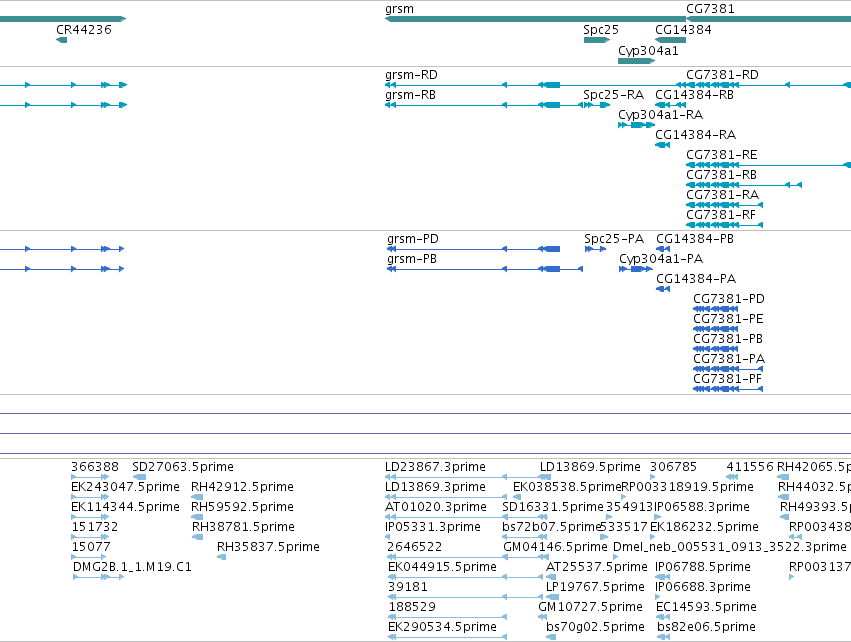This screenshot has height=642, width=851.
Task: Select the CR44236 gene label
Action: 84,30
